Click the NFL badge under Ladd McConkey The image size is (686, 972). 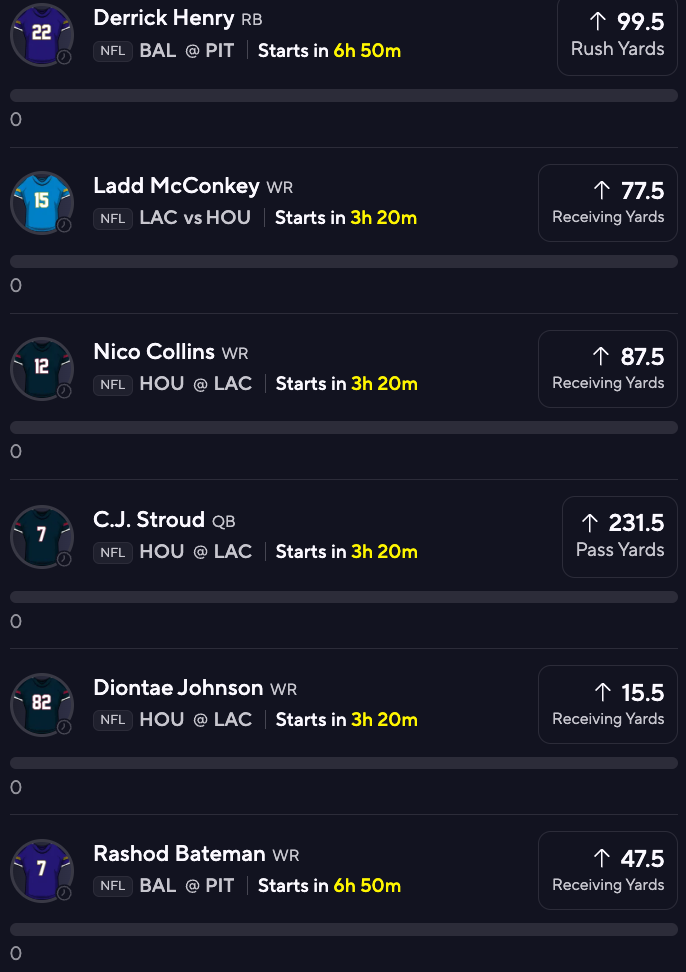(x=113, y=218)
